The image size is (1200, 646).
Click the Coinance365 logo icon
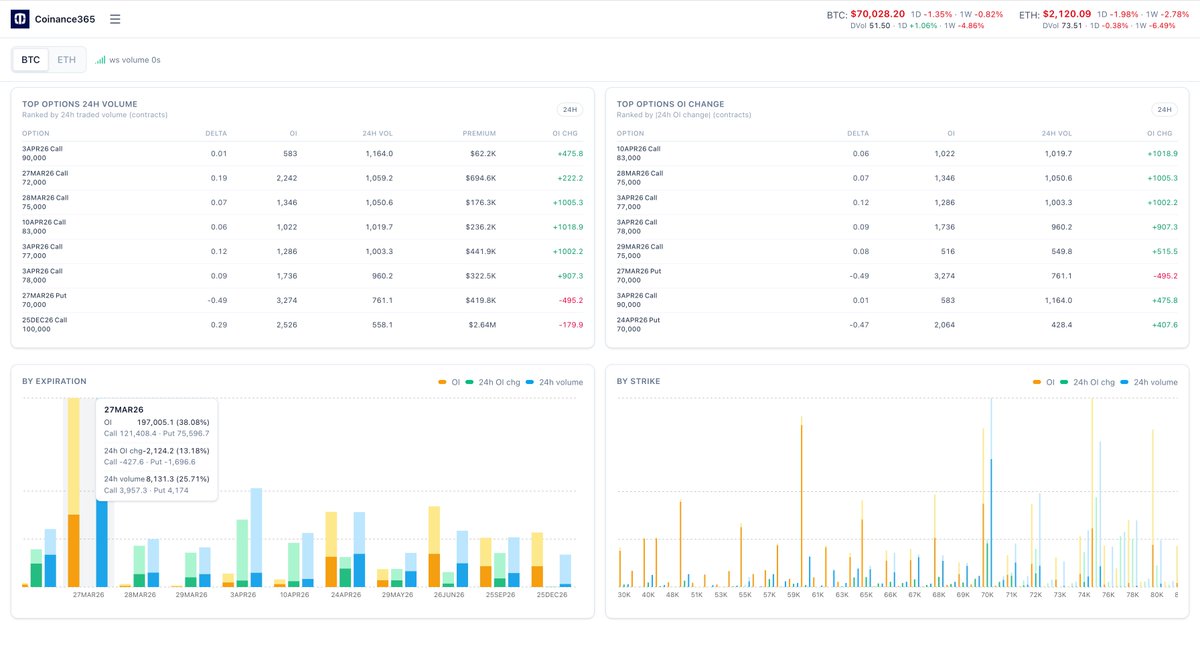pos(20,19)
